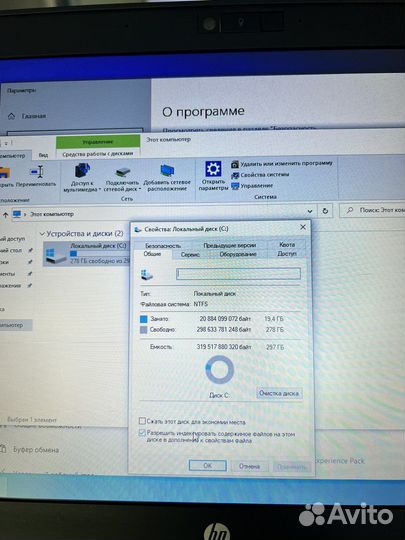Open Drive Tools (Средства работы с дисками) tab
This screenshot has width=405, height=540.
98,154
